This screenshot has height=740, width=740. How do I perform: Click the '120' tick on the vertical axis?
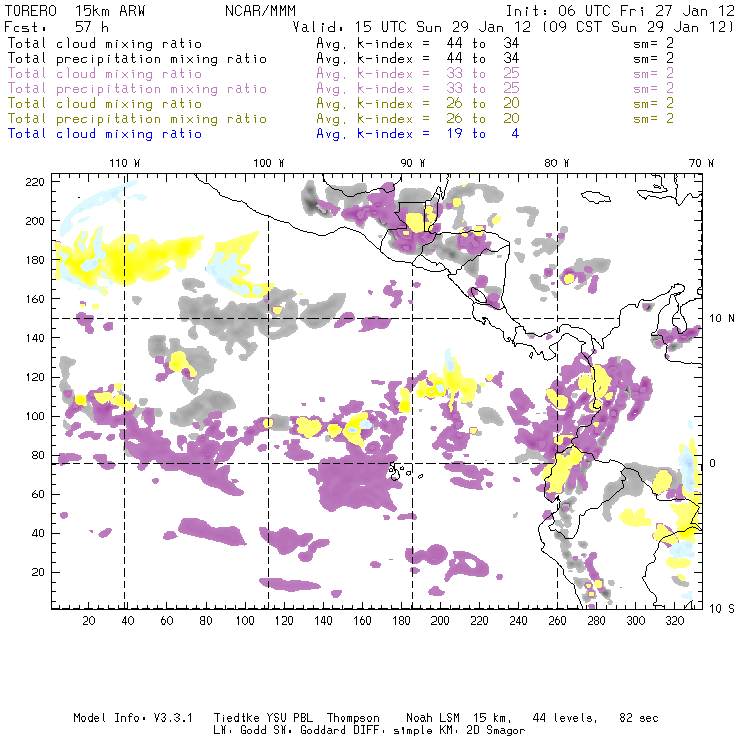coord(34,377)
